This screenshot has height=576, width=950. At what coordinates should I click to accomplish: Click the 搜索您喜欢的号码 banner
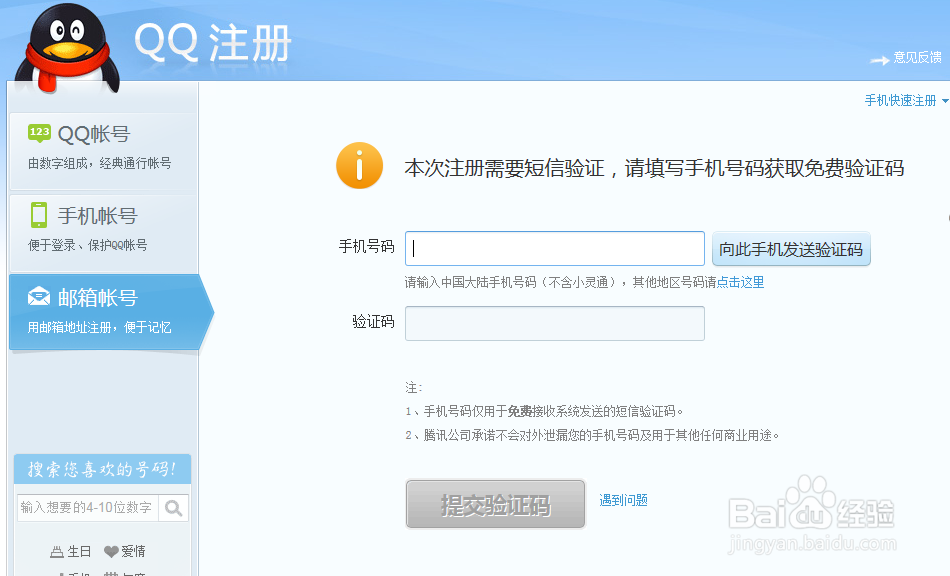point(102,469)
